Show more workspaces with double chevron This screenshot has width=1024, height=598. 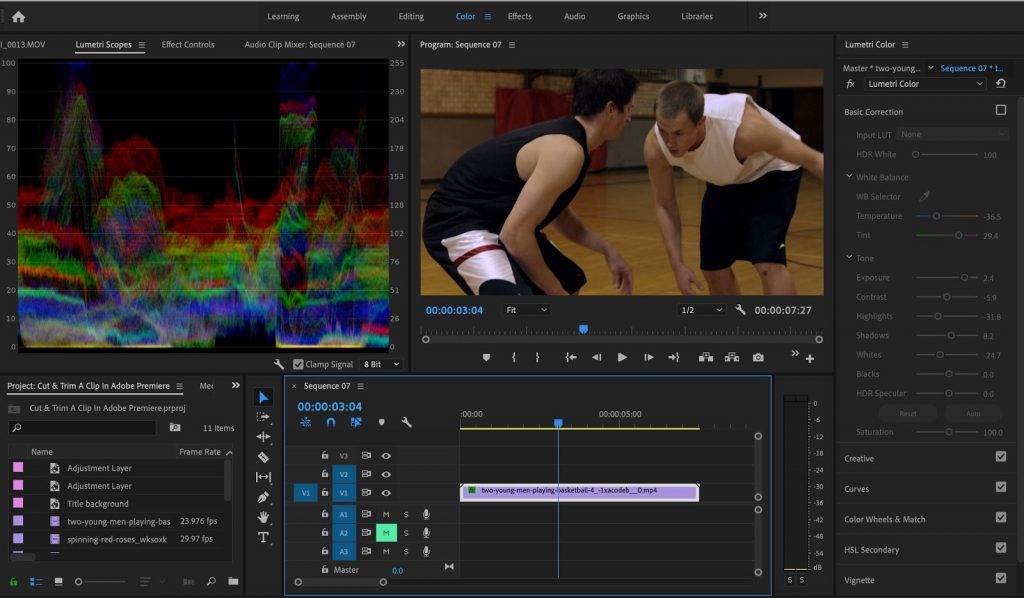763,16
